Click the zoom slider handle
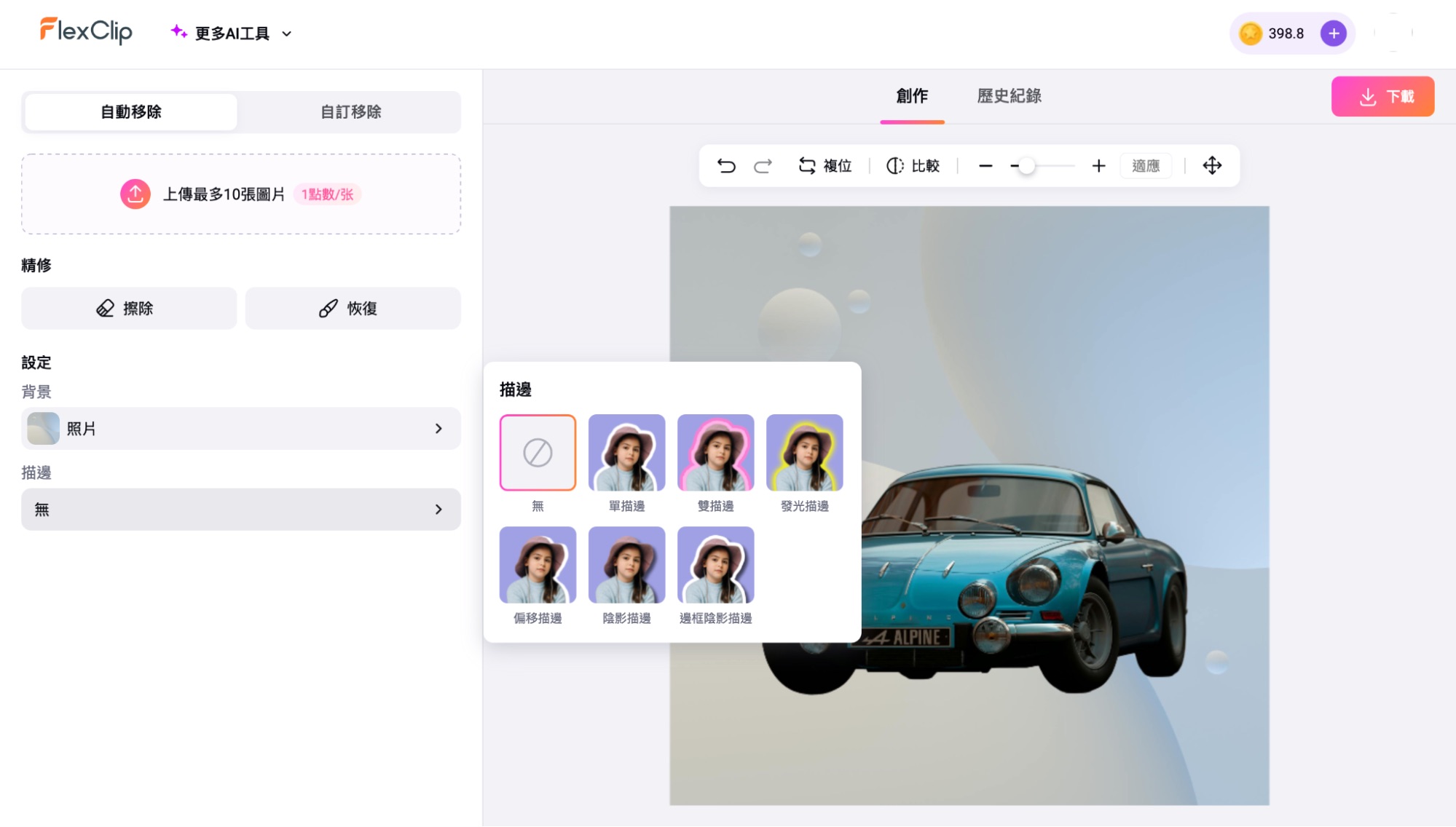This screenshot has height=827, width=1456. [x=1026, y=166]
